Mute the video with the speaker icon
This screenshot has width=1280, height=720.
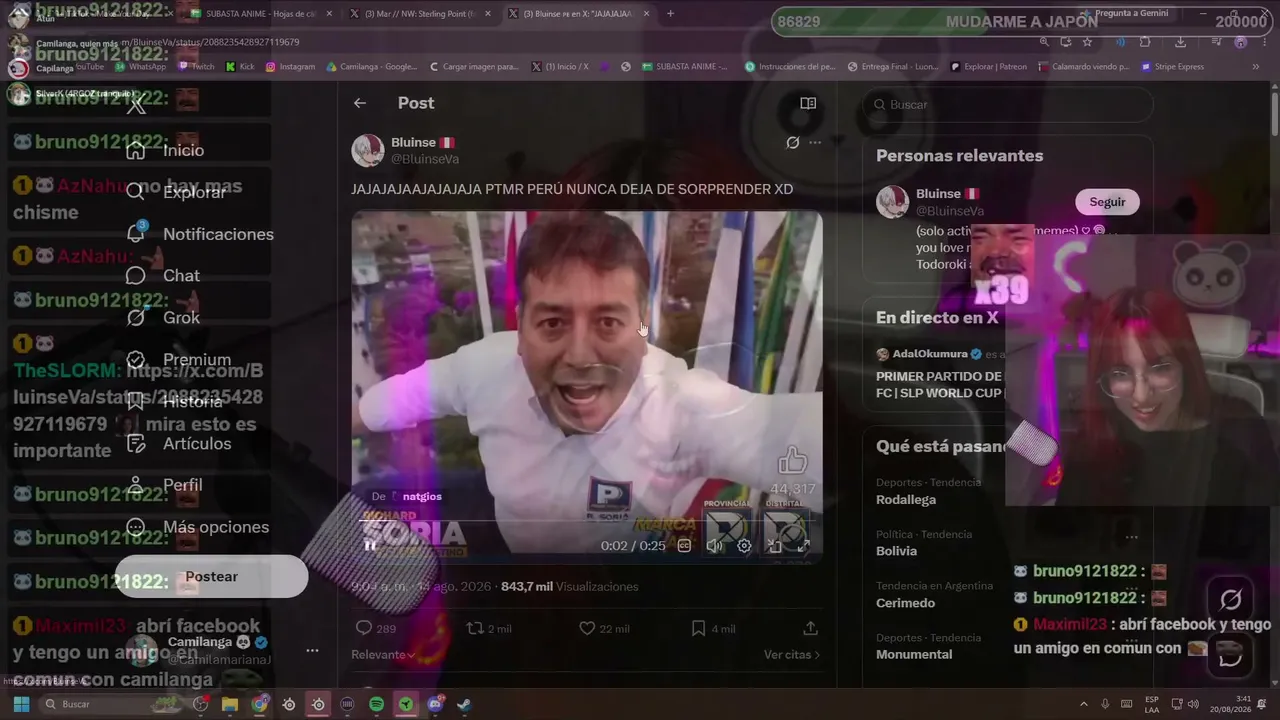(714, 546)
